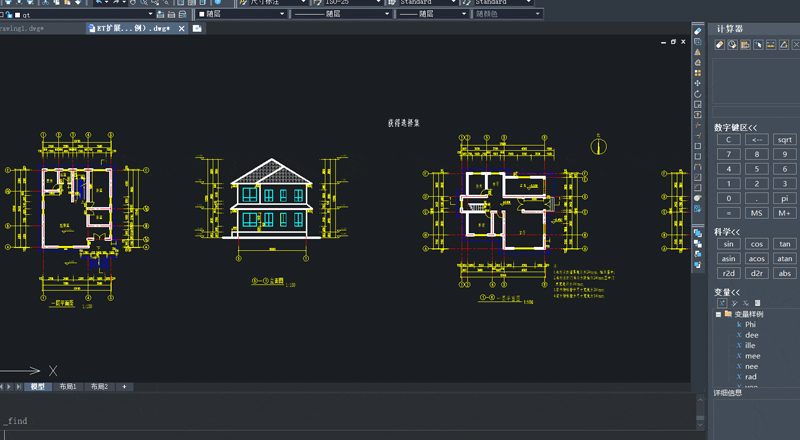Click the calculator's Angle of Line icon
The height and width of the screenshot is (440, 800).
point(784,45)
